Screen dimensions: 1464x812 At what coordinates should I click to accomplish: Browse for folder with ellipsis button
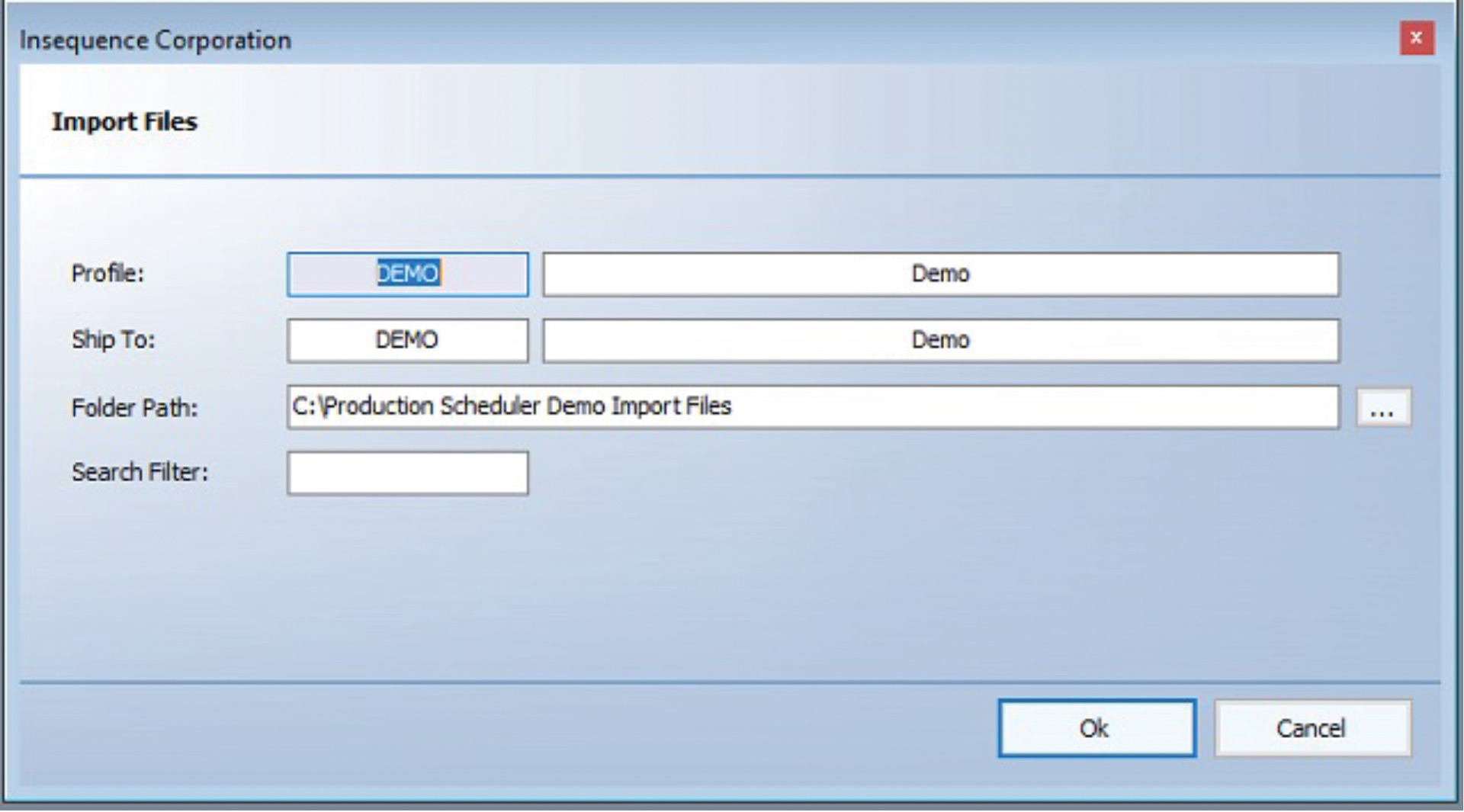pos(1383,408)
